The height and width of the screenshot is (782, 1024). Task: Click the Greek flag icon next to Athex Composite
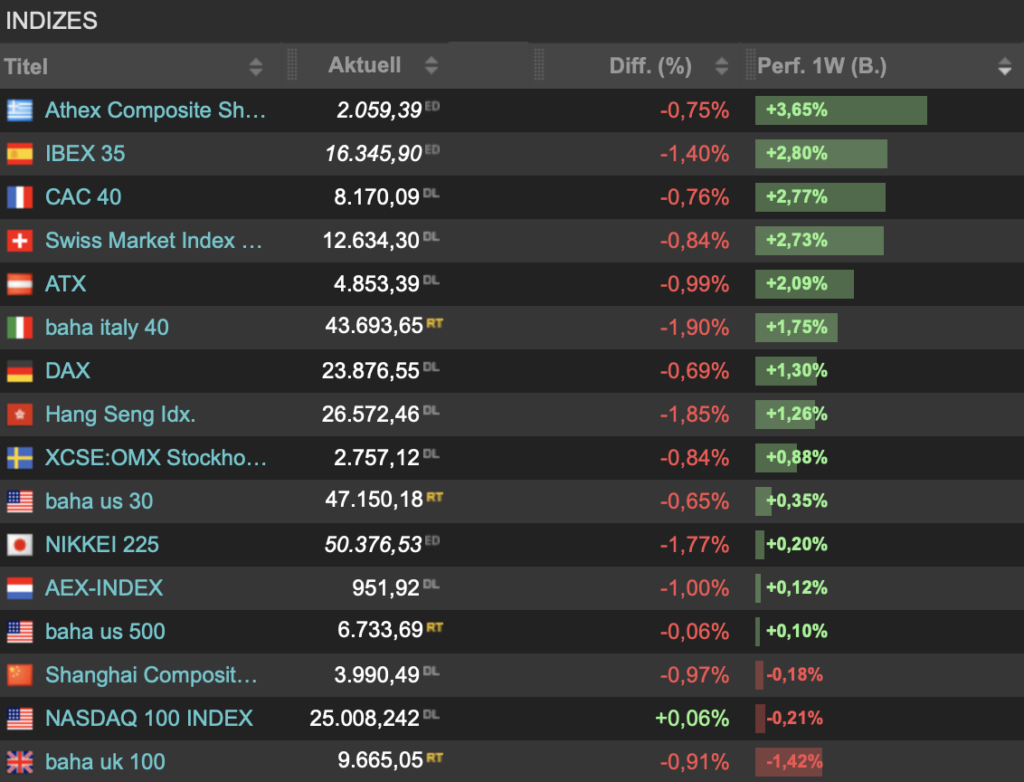(x=19, y=110)
